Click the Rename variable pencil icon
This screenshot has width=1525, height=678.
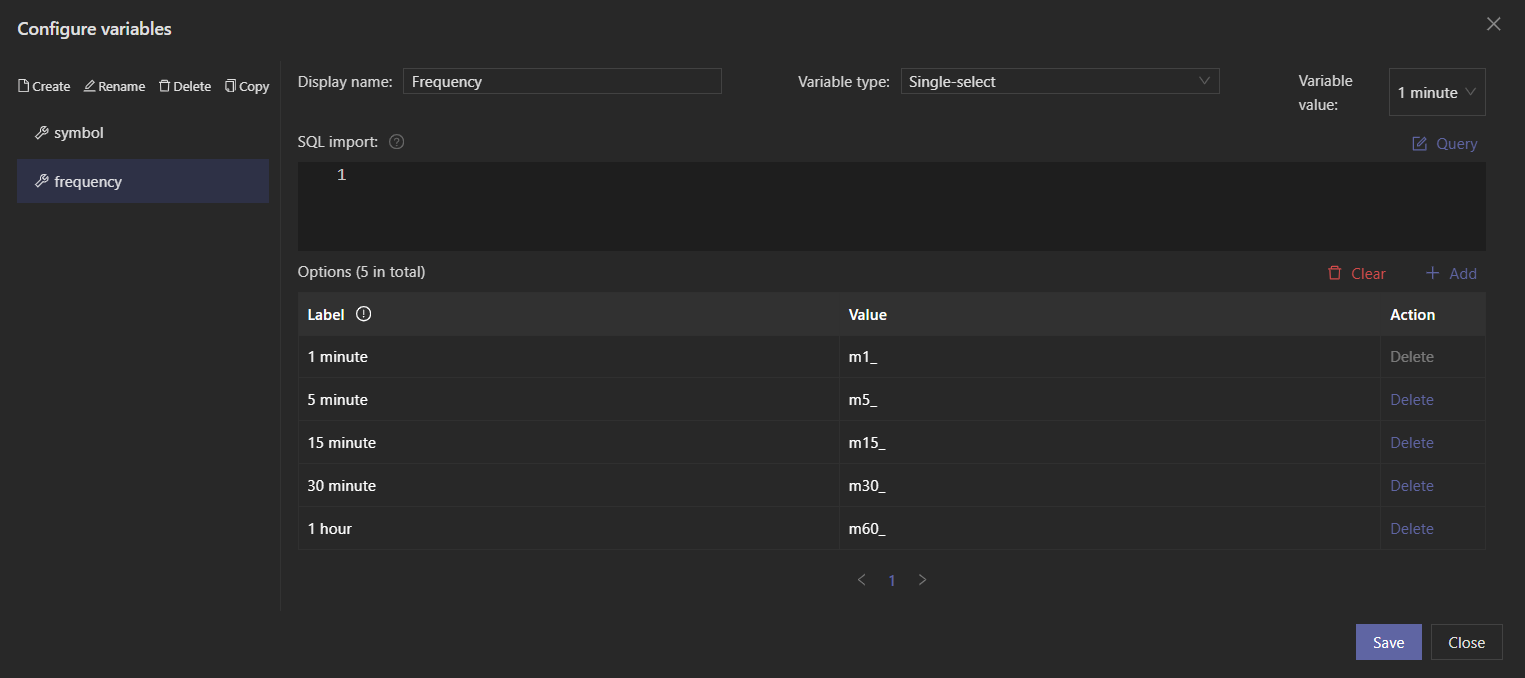(x=90, y=87)
